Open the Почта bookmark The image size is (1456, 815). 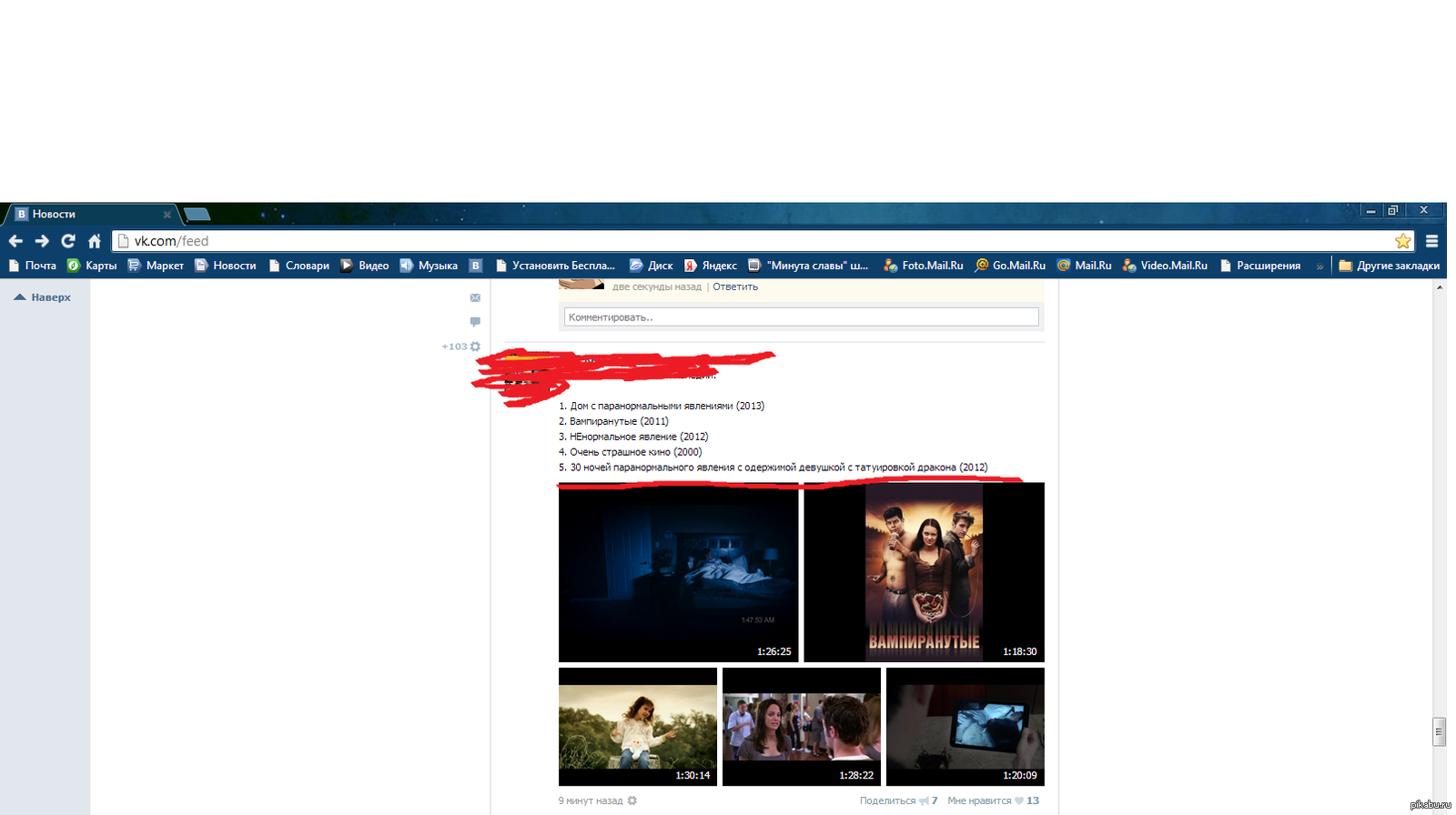(32, 266)
